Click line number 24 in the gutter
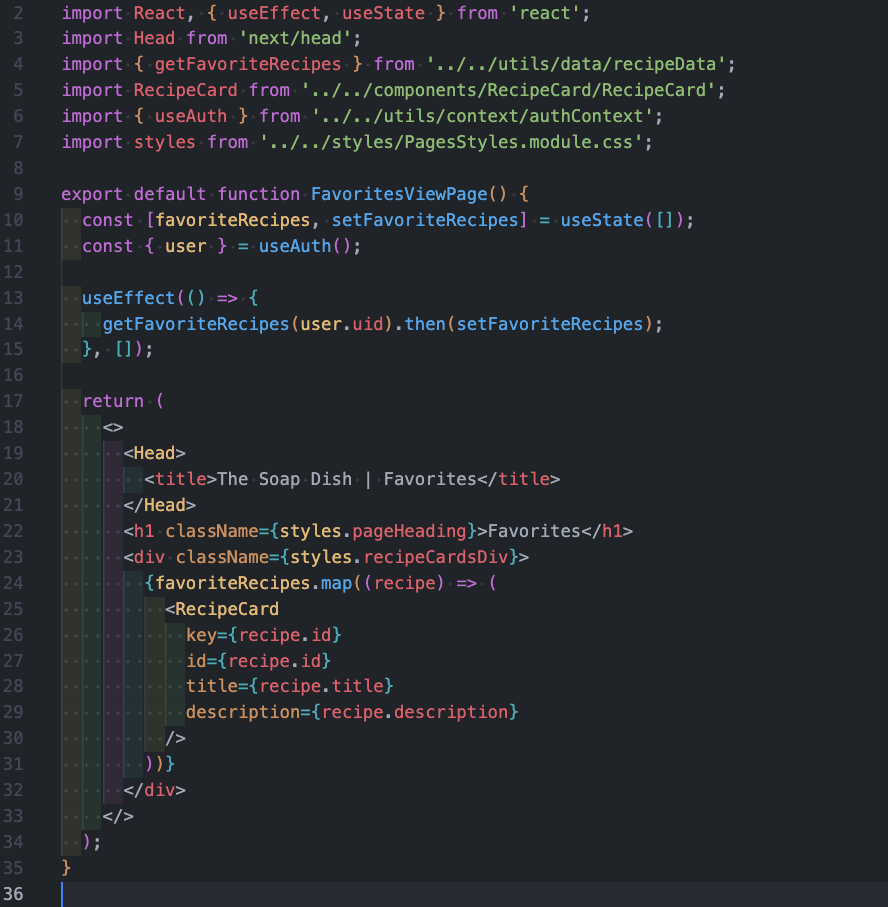The height and width of the screenshot is (907, 888). [x=13, y=582]
